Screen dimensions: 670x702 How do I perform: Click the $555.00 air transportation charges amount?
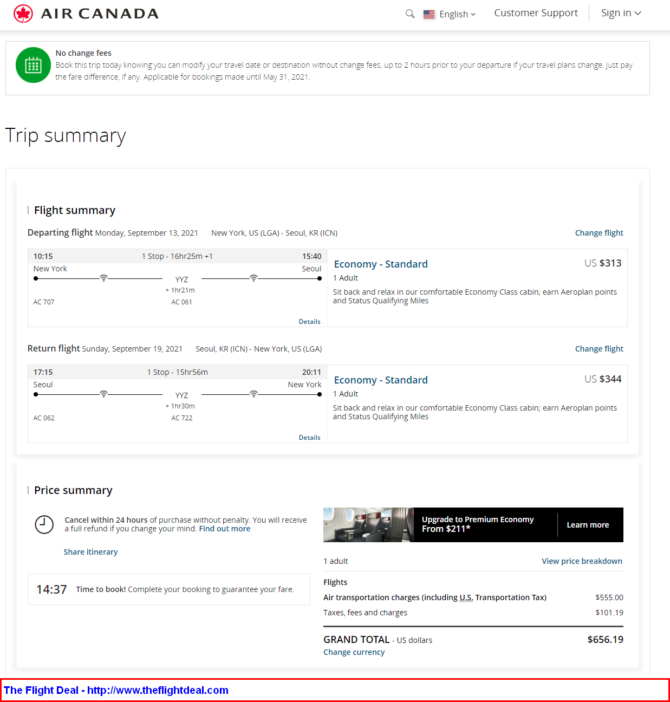pos(609,598)
